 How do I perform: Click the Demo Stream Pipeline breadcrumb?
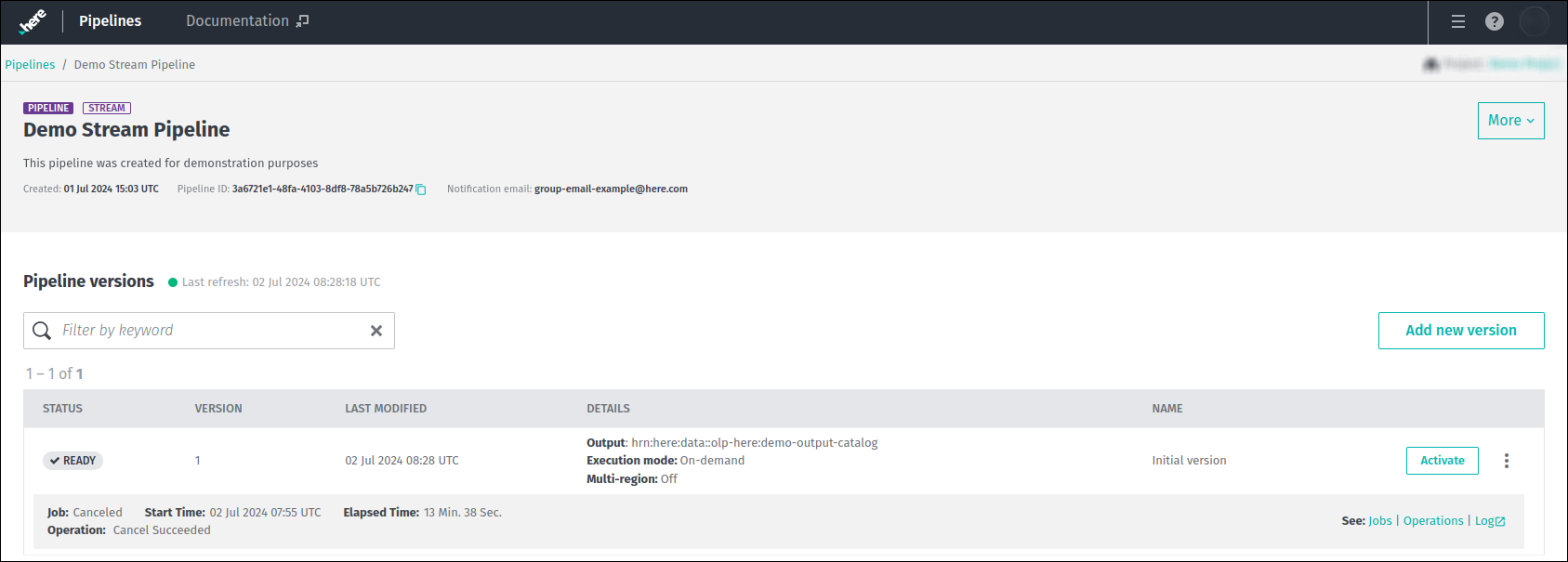[x=135, y=65]
